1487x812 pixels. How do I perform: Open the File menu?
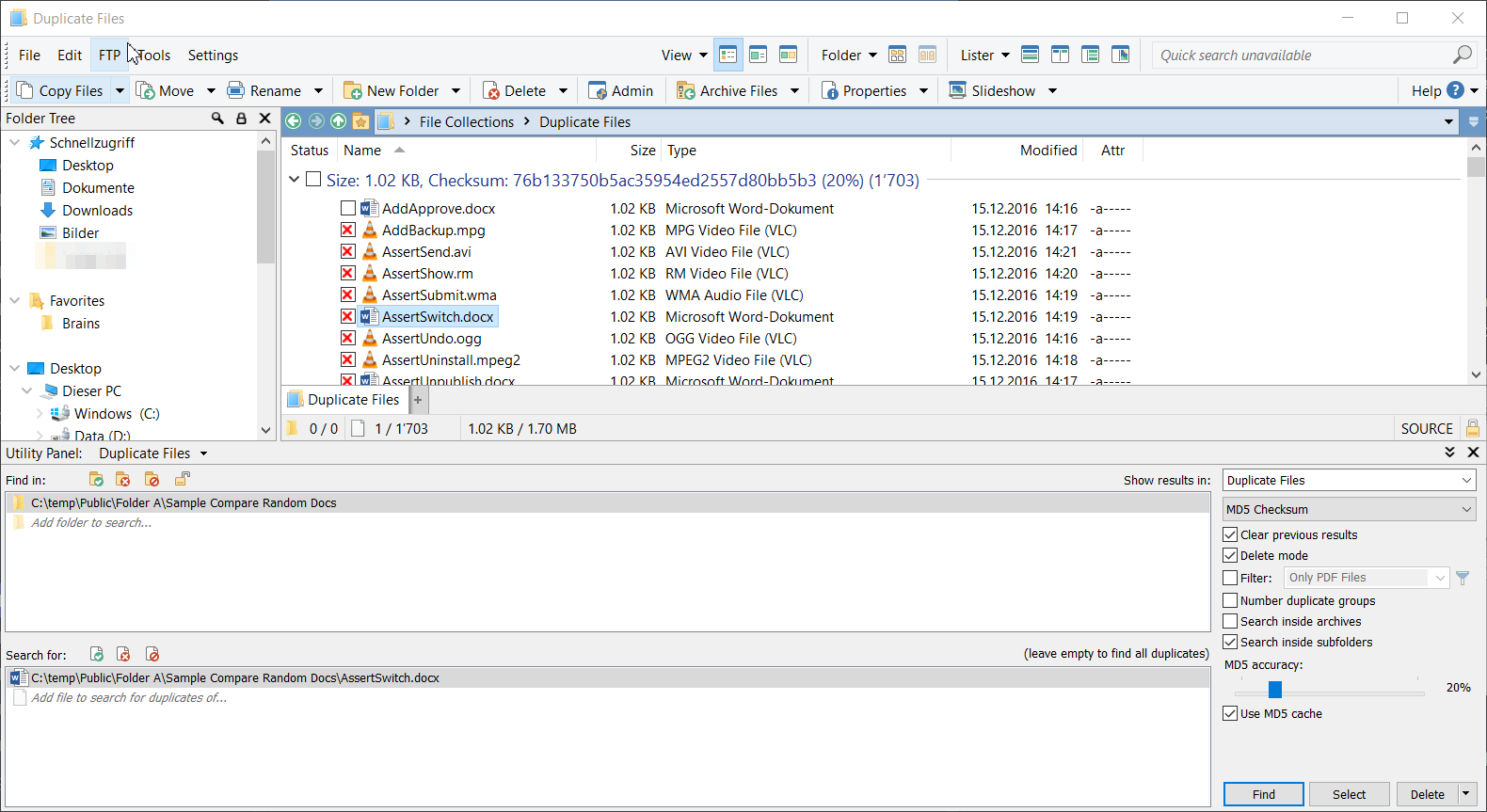pyautogui.click(x=29, y=55)
